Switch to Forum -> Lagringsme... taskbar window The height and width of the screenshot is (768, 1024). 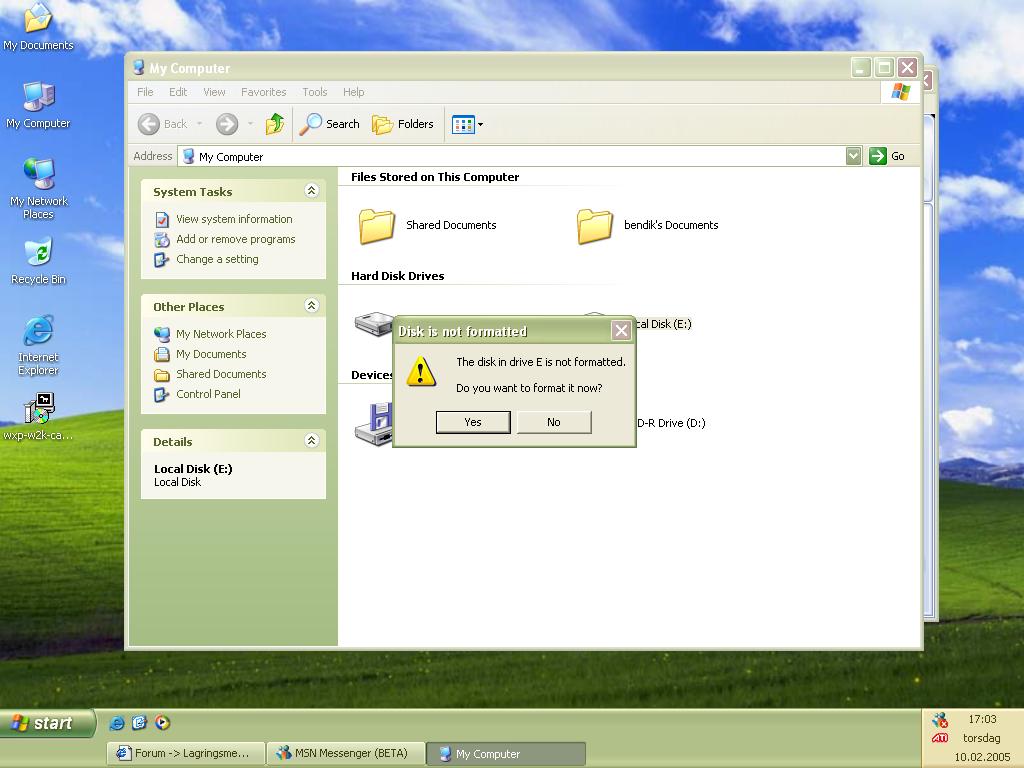185,754
